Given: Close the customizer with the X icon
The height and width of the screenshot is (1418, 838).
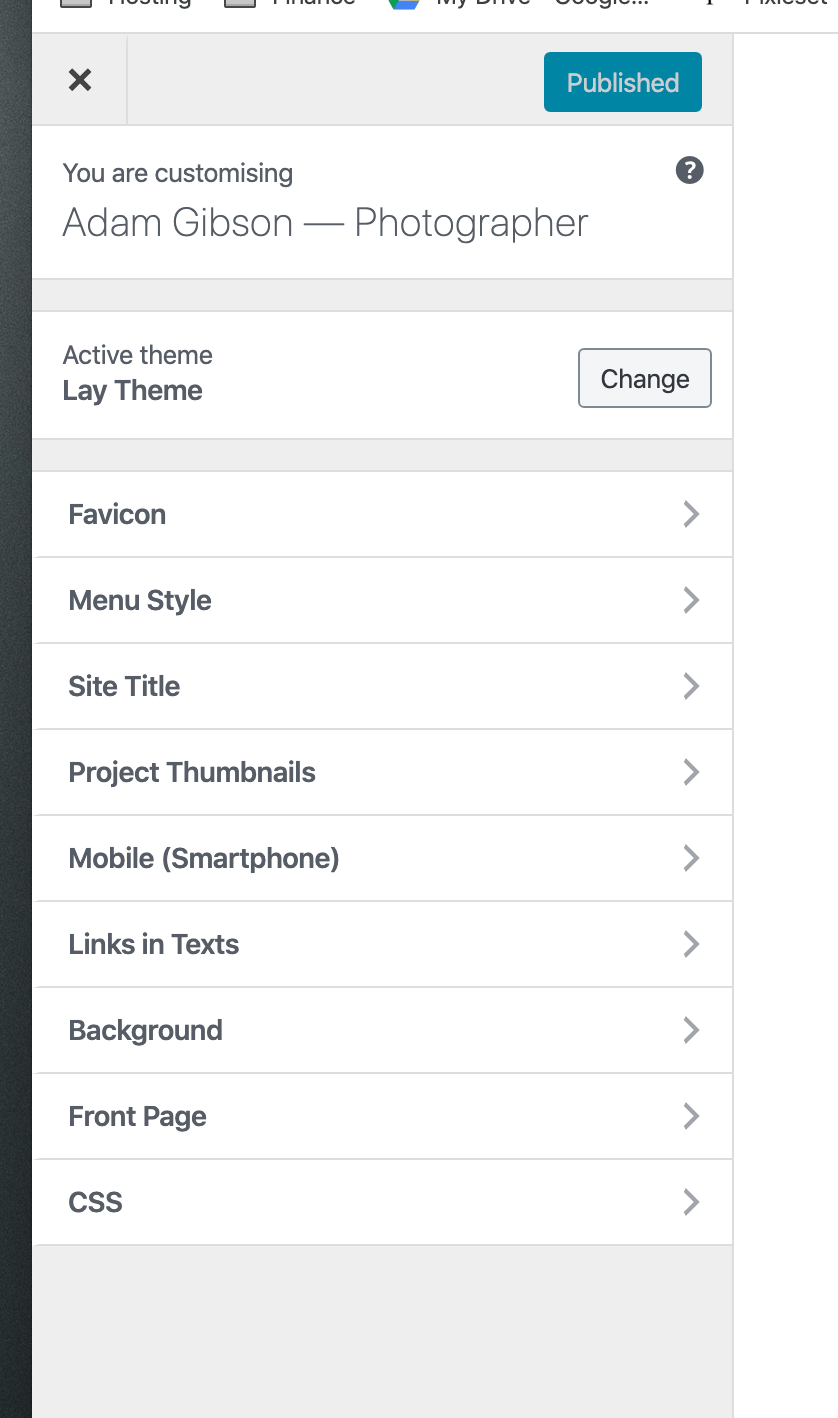Looking at the screenshot, I should click(80, 81).
